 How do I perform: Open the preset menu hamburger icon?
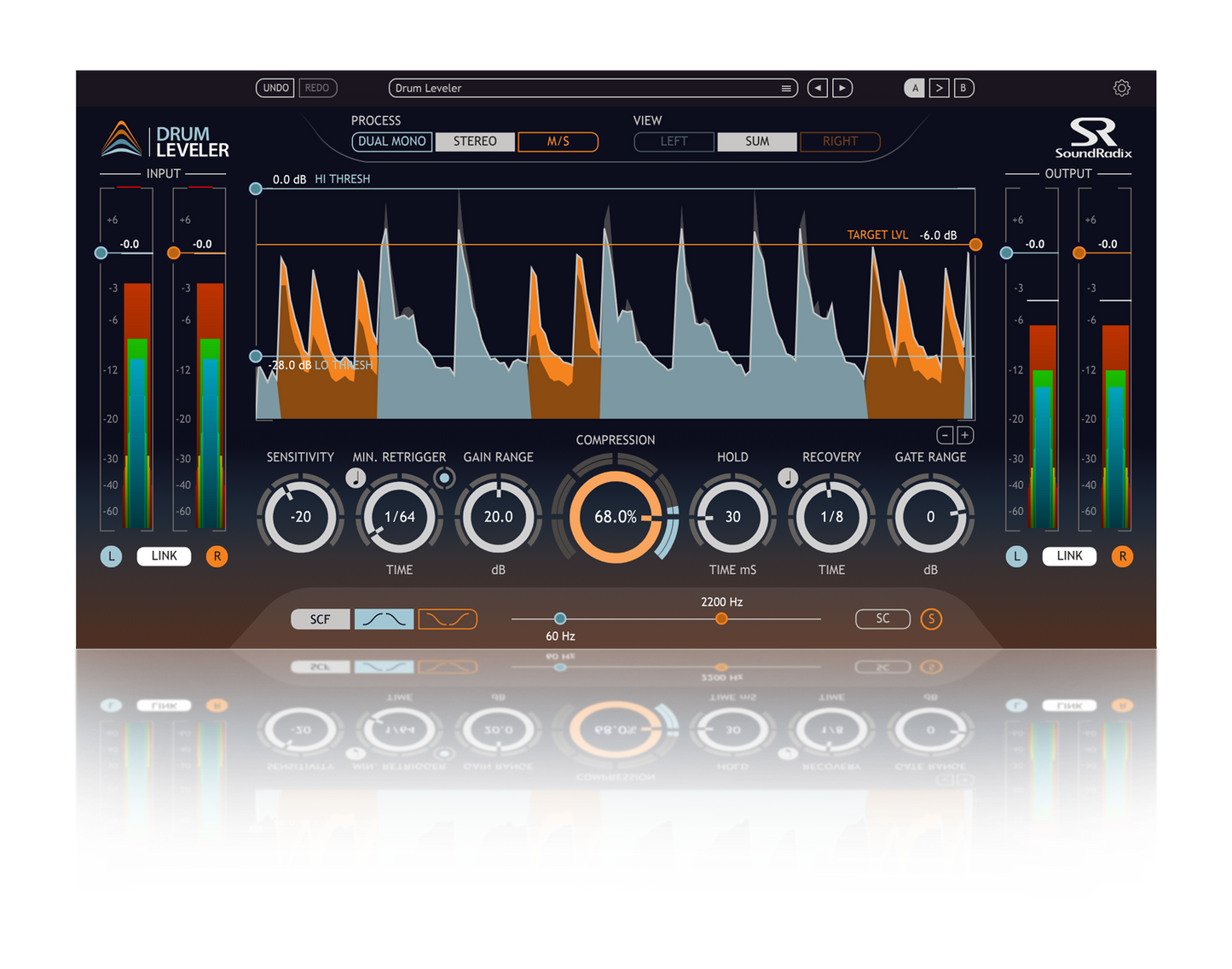785,88
